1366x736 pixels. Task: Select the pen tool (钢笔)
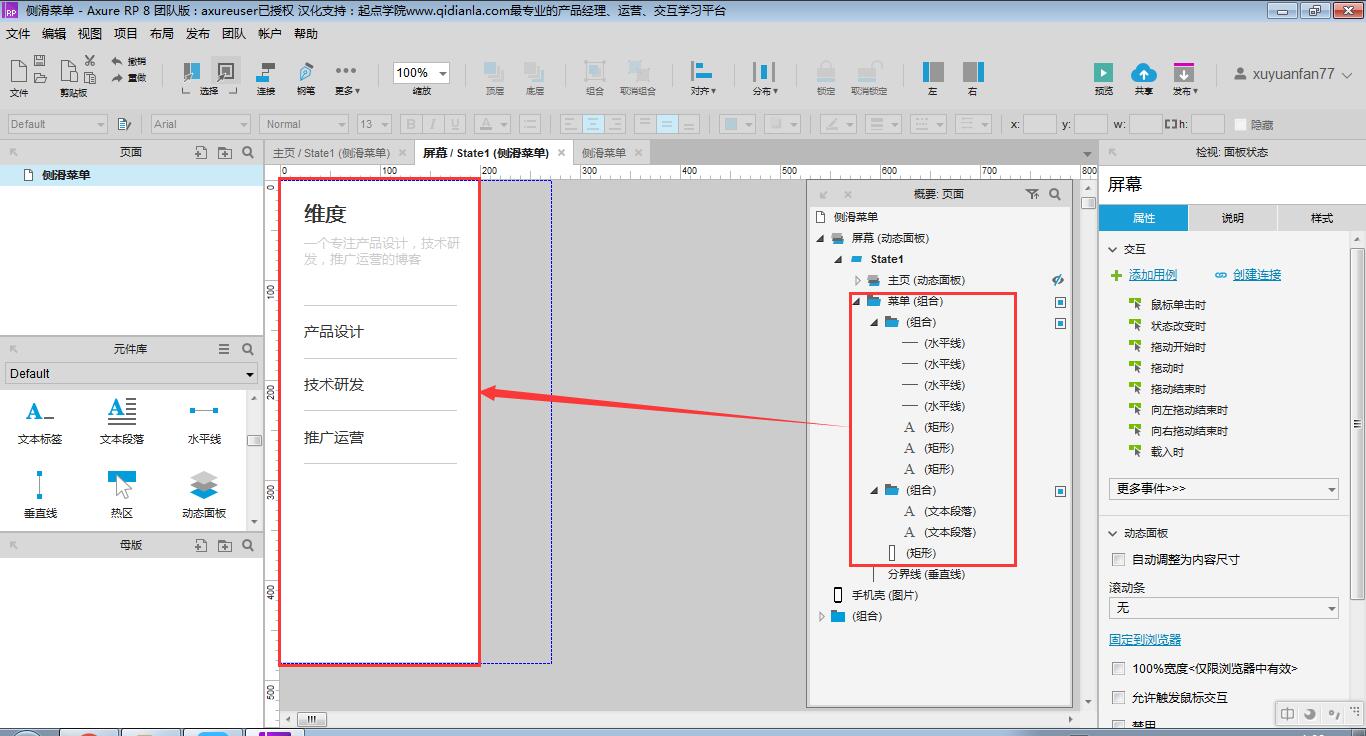coord(306,72)
